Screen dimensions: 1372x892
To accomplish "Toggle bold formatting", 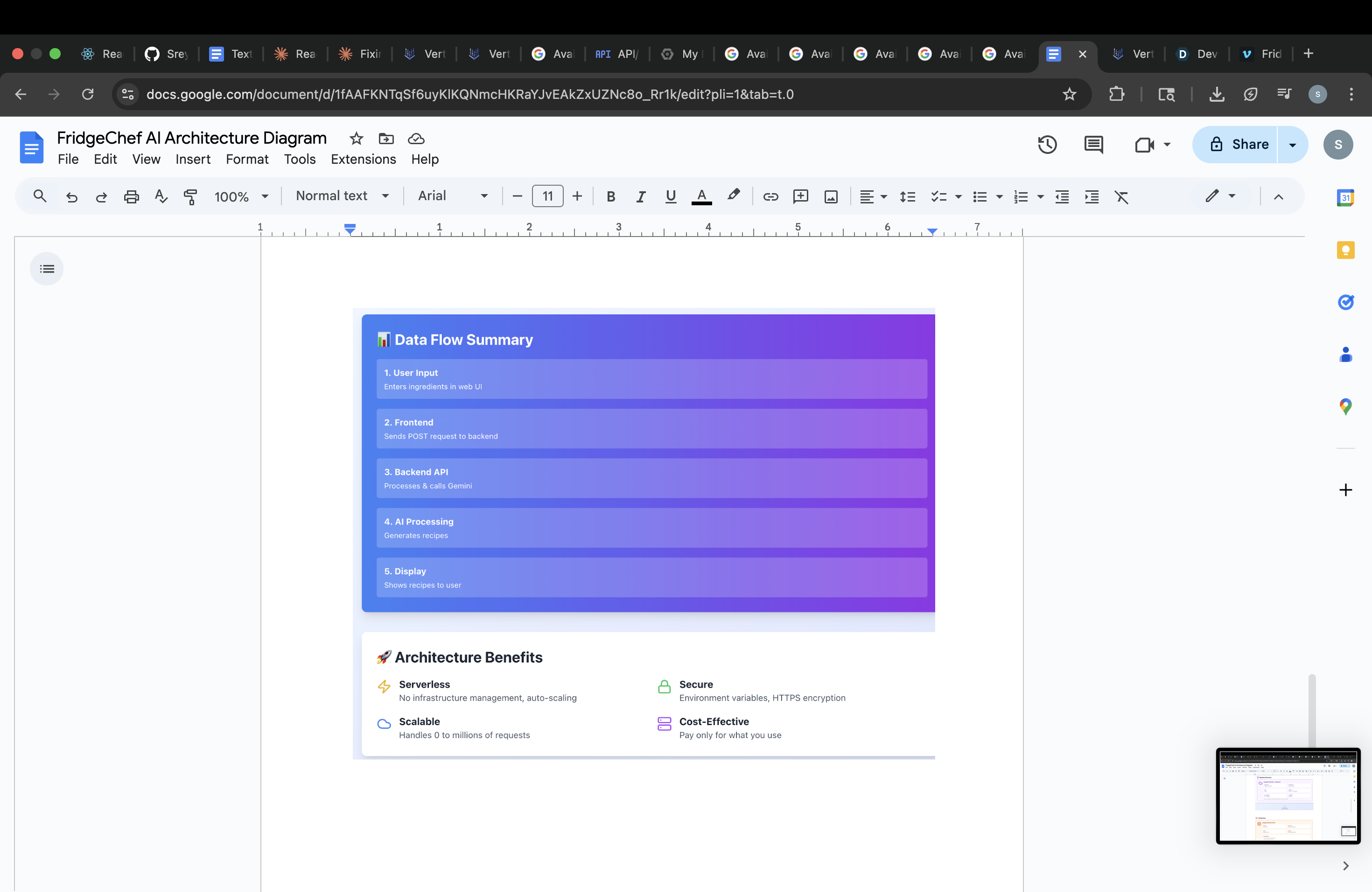I will coord(610,196).
